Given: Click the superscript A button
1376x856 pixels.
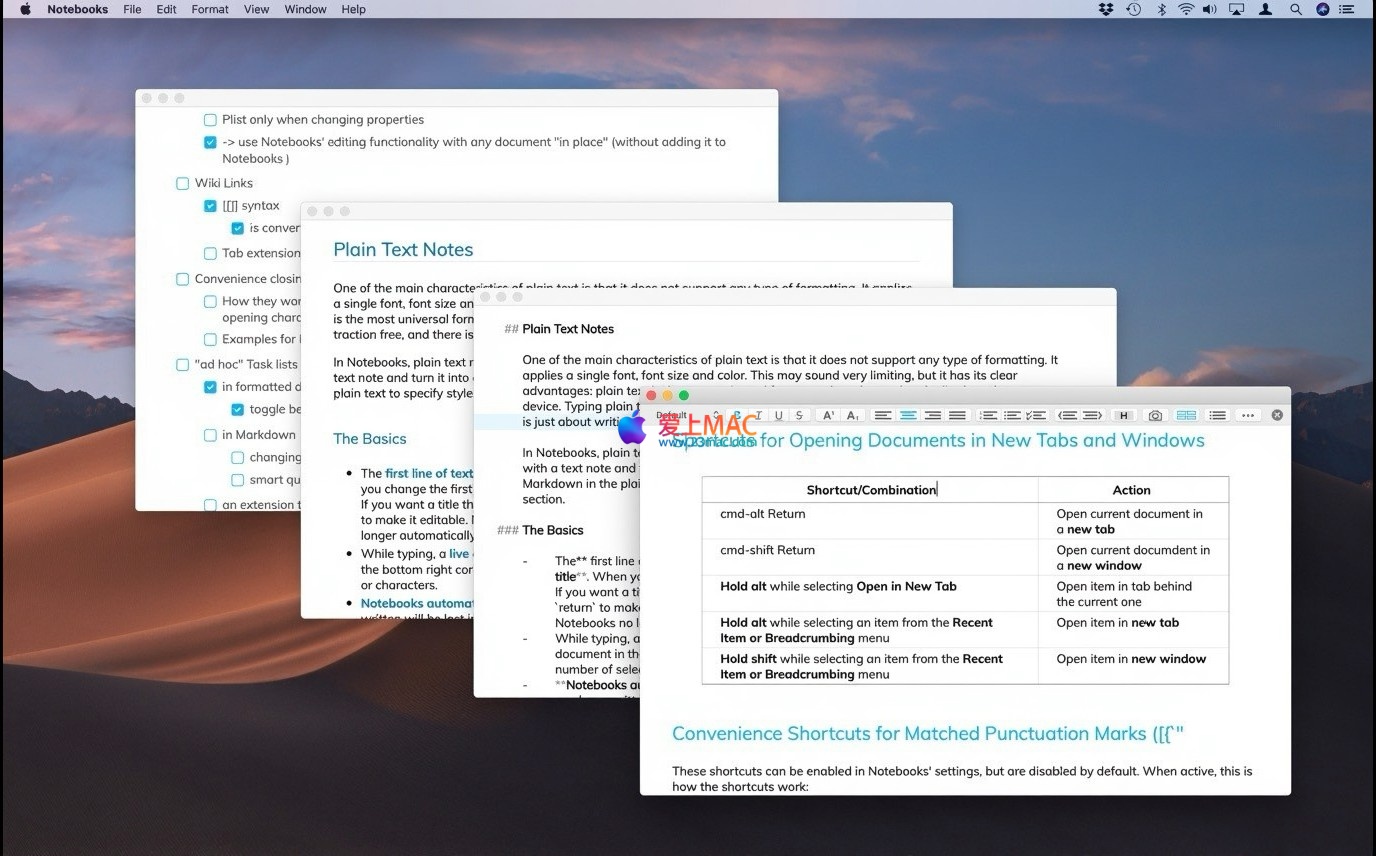Looking at the screenshot, I should (828, 415).
